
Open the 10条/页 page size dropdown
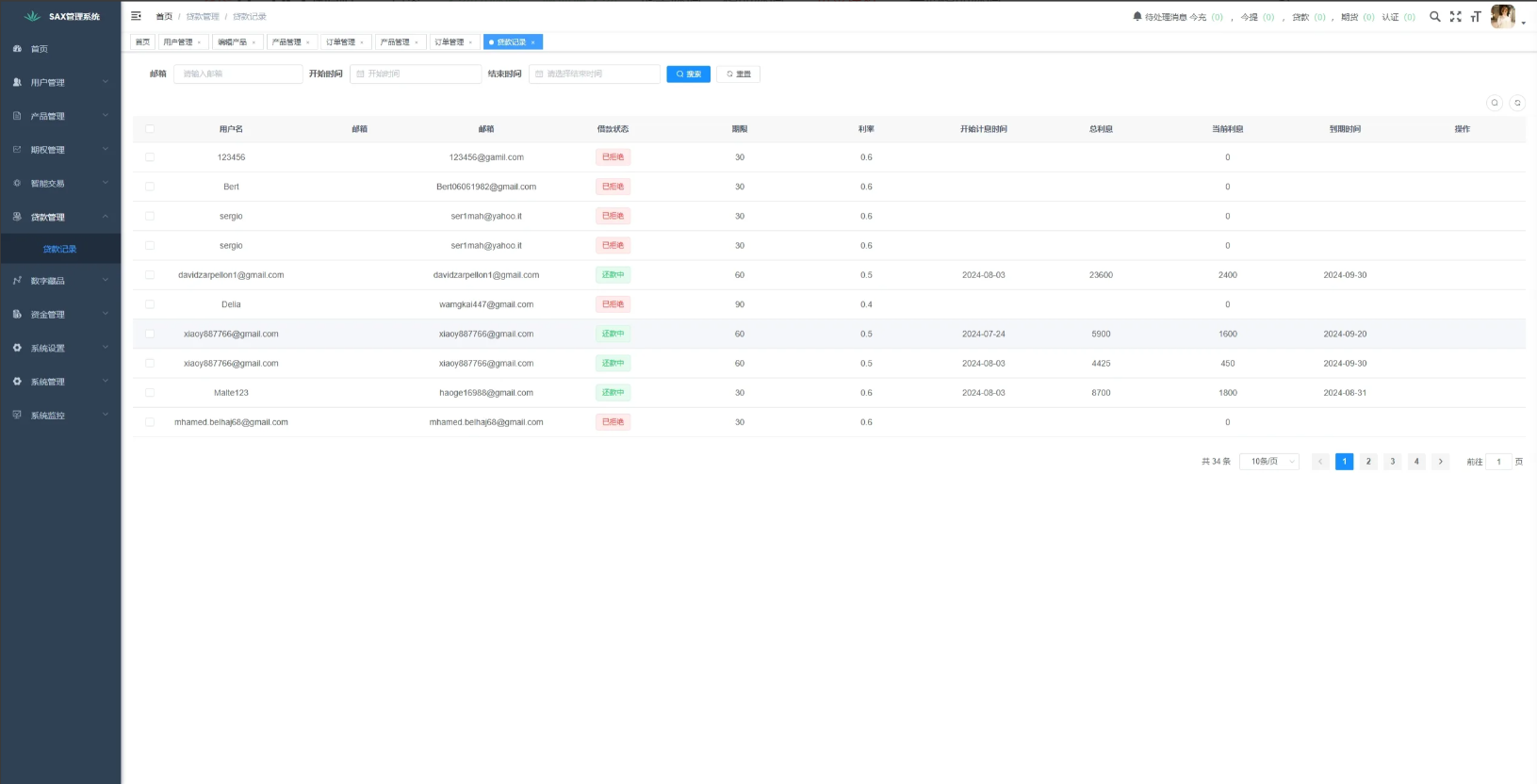(x=1268, y=462)
